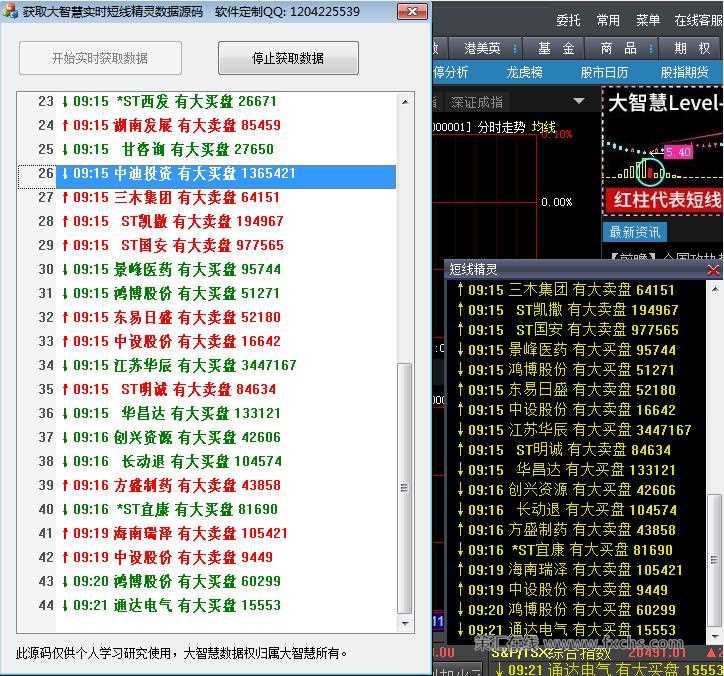Click 江苏华辰 3447167 in 短线精灵 panel
Viewport: 724px width, 676px height.
[x=574, y=430]
